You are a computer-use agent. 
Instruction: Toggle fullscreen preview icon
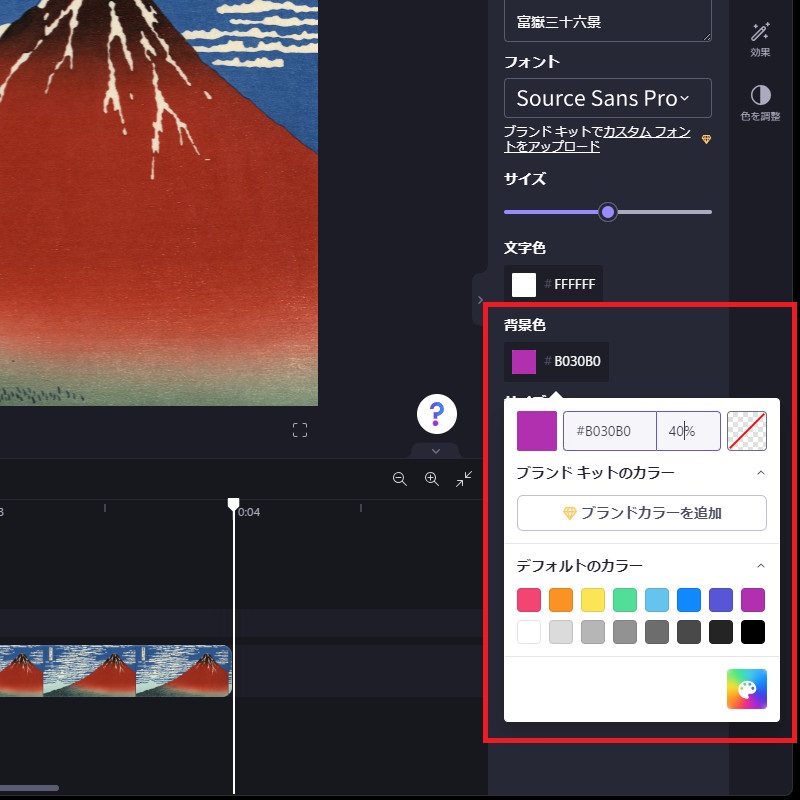[x=300, y=430]
